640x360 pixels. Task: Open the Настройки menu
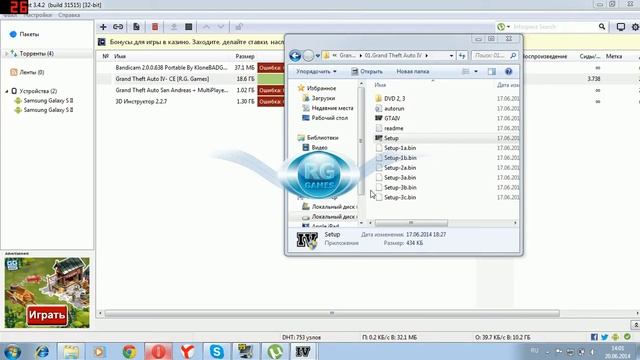point(38,15)
